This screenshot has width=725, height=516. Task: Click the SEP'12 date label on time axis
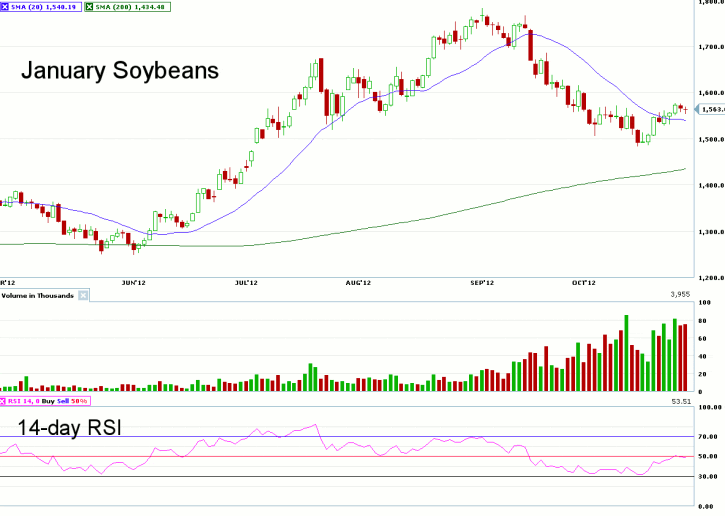click(483, 284)
